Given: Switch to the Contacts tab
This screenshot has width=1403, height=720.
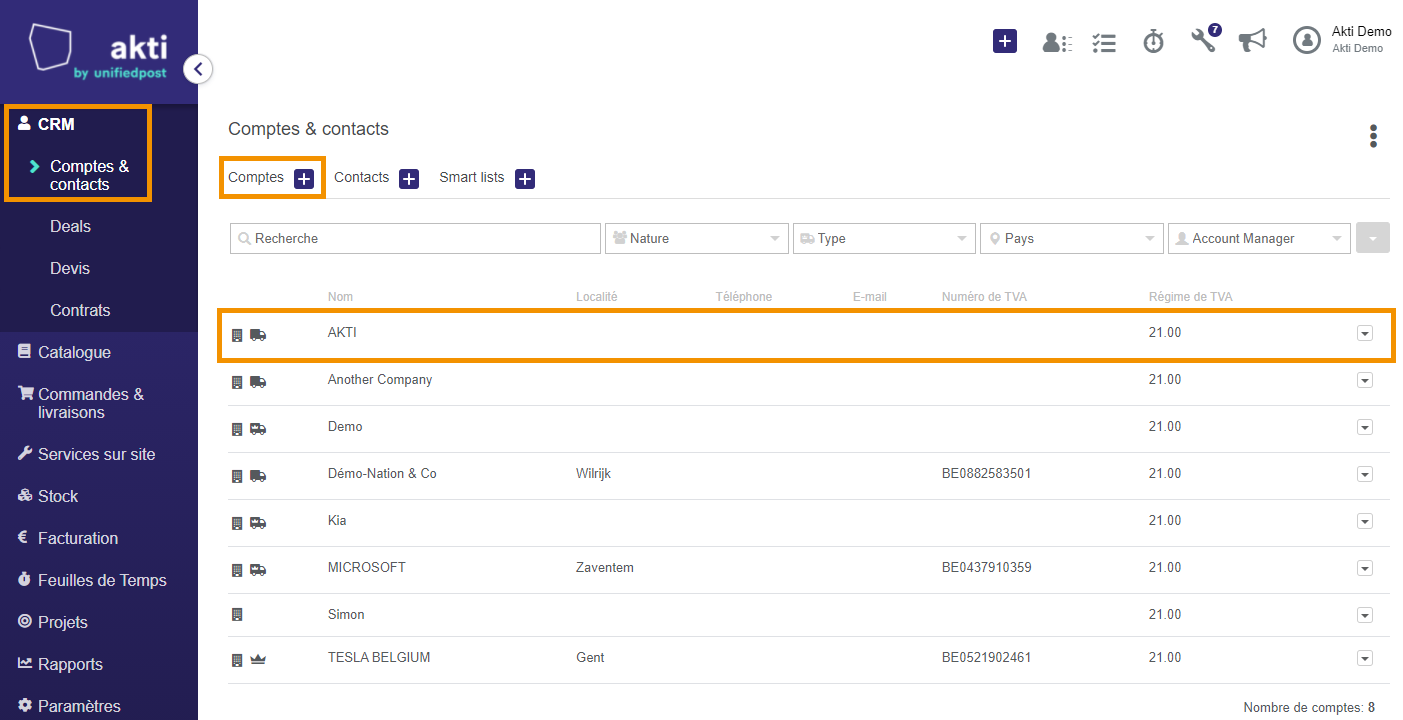Looking at the screenshot, I should coord(361,177).
